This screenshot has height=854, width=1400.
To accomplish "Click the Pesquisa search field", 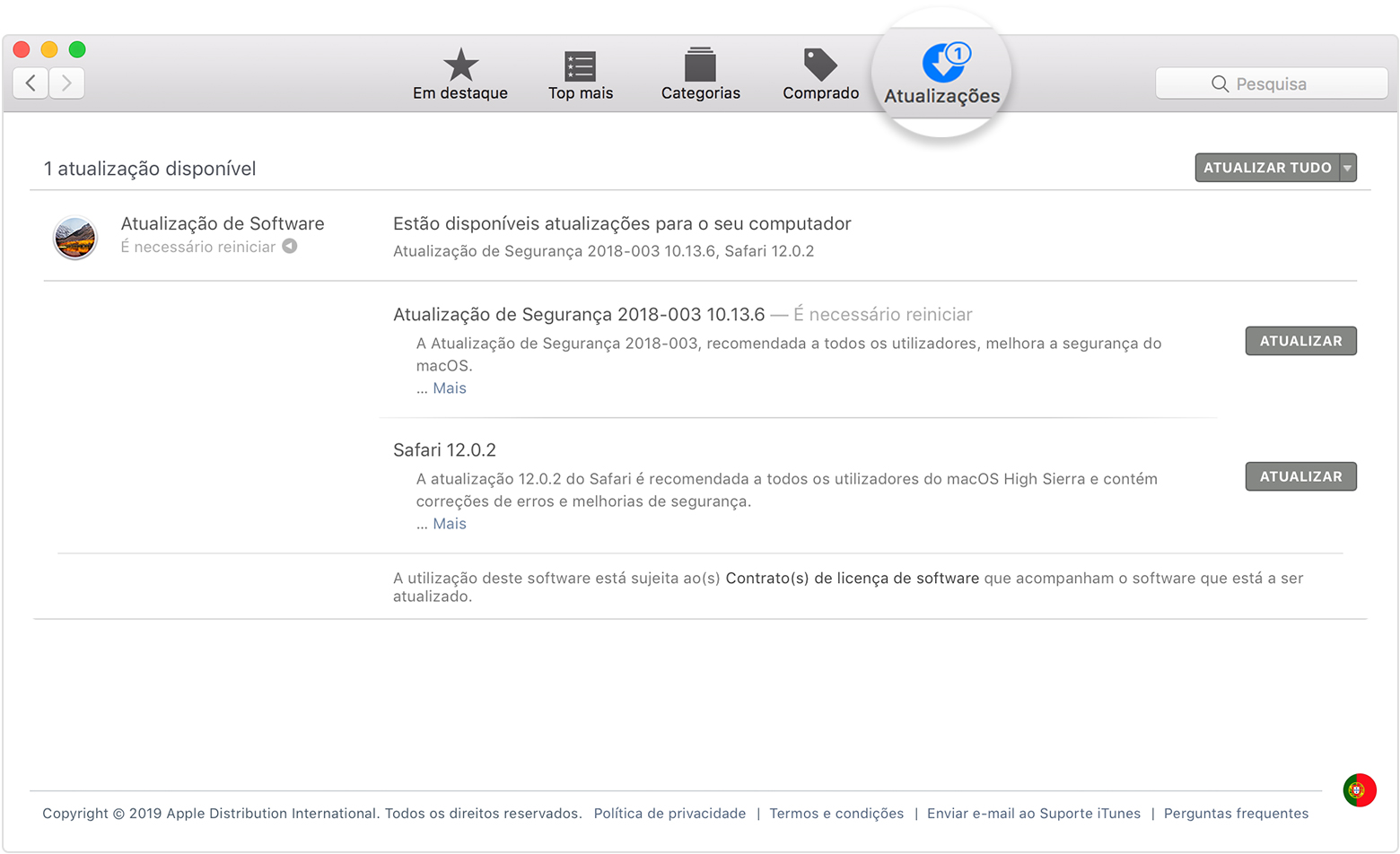I will [1271, 83].
